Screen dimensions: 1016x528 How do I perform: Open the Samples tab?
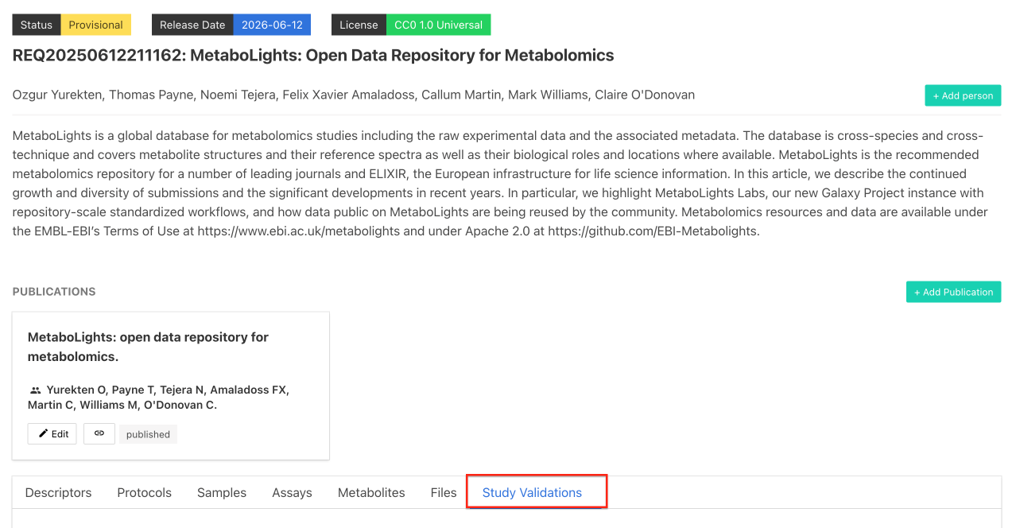point(222,492)
